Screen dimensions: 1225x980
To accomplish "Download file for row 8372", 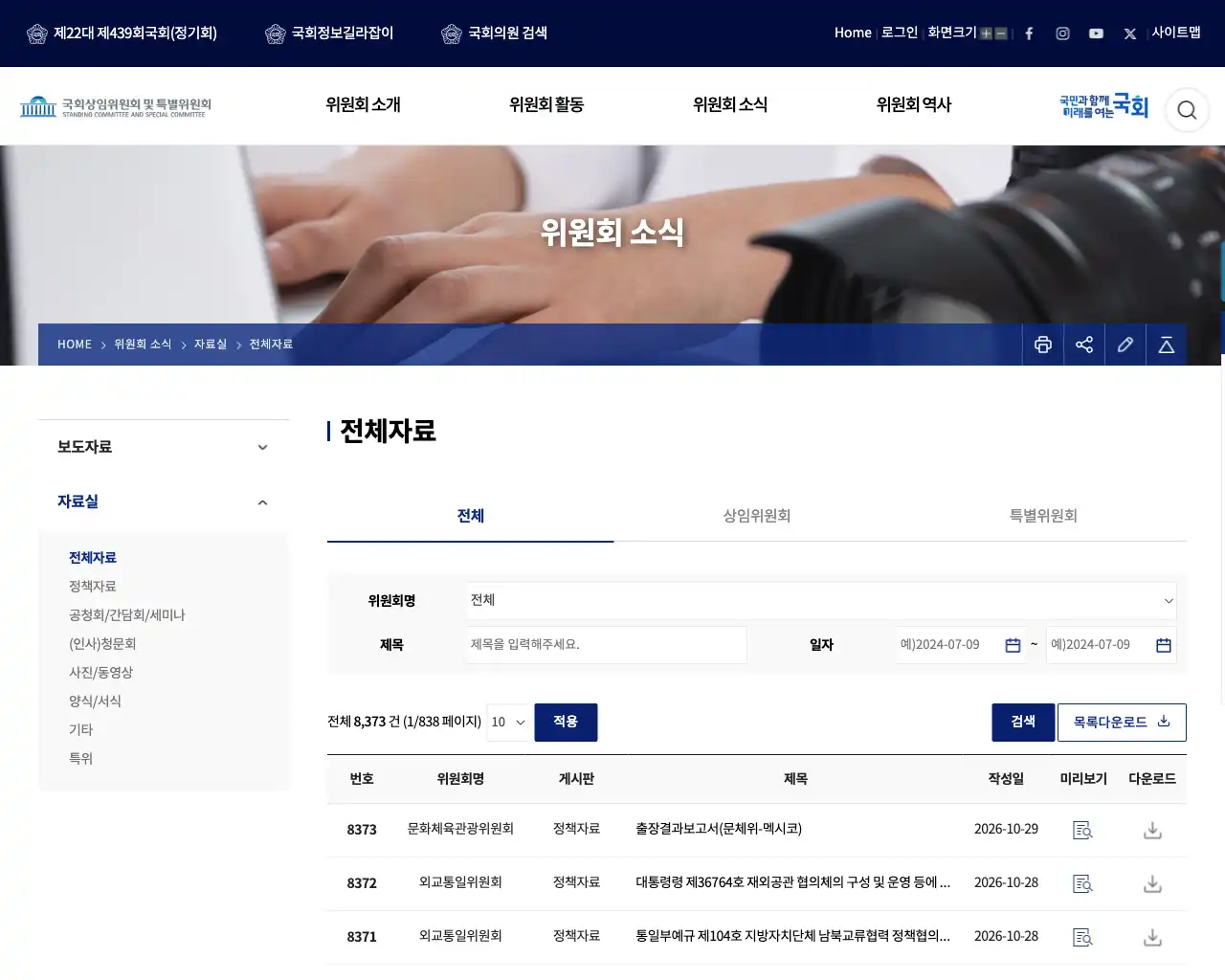I will (x=1152, y=884).
